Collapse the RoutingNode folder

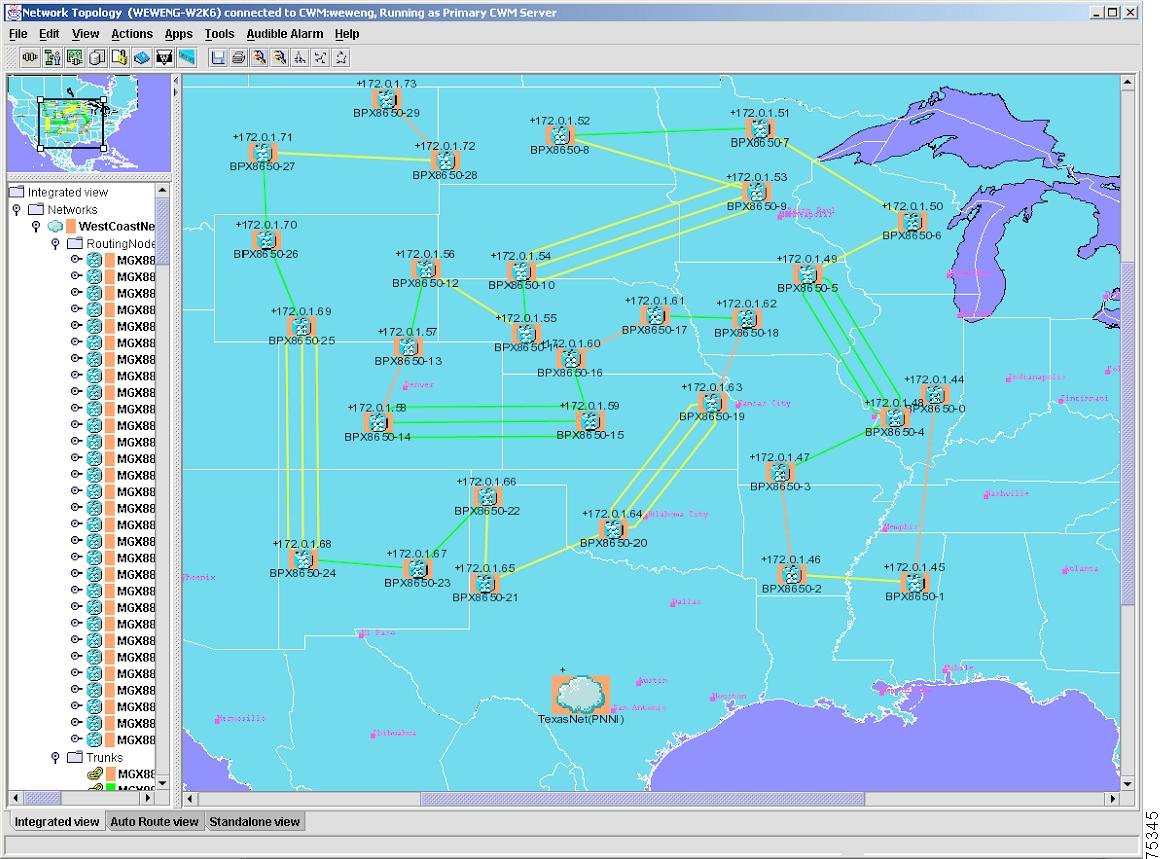(x=55, y=243)
